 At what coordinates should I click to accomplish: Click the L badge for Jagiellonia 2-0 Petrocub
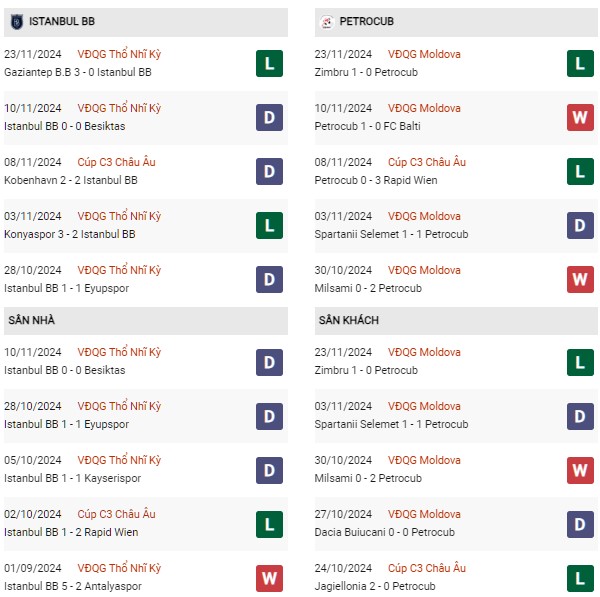click(580, 578)
